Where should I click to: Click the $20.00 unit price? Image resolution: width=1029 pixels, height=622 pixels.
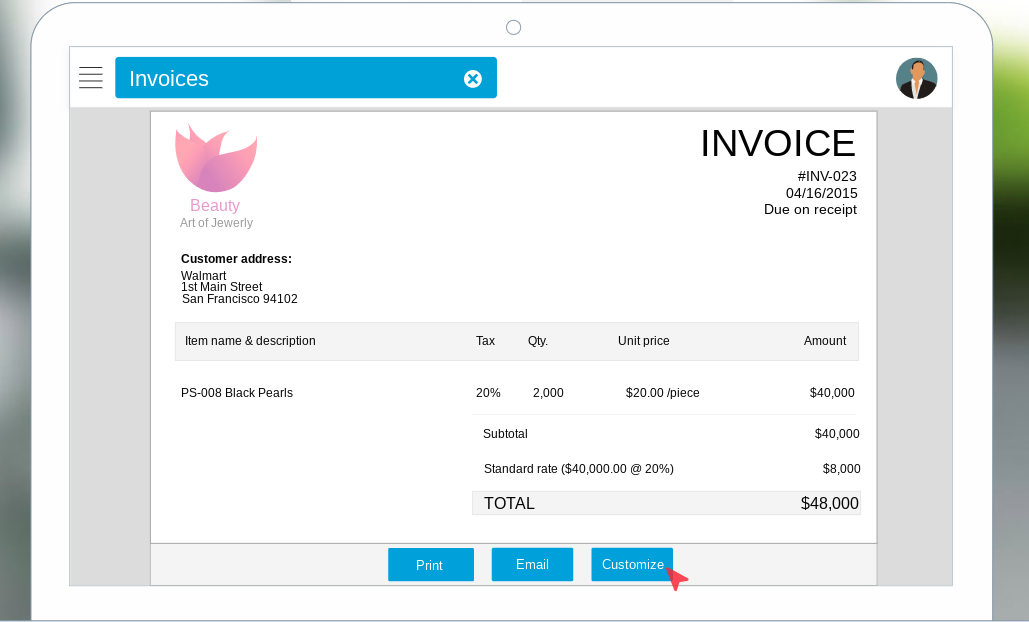[x=643, y=393]
